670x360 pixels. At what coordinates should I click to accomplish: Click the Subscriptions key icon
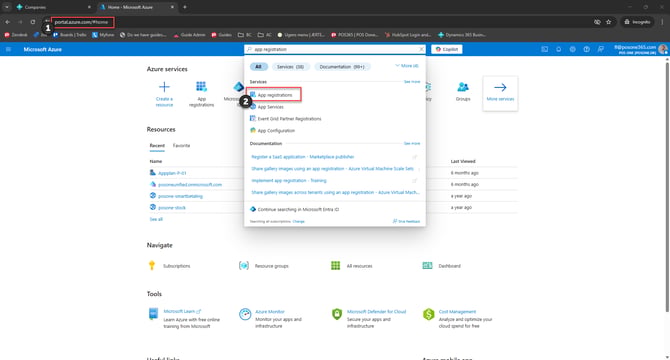pos(152,266)
